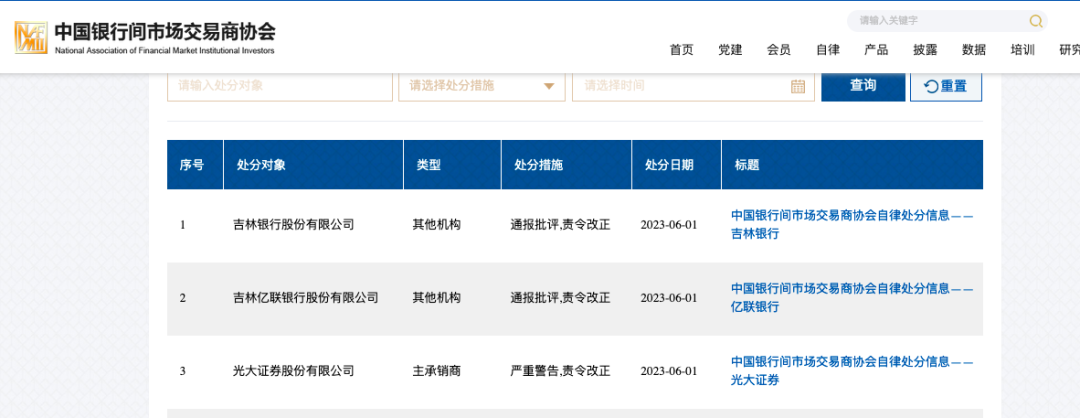Select cell 吉林亿联银行股份有限公司
The height and width of the screenshot is (418, 1080).
click(306, 297)
